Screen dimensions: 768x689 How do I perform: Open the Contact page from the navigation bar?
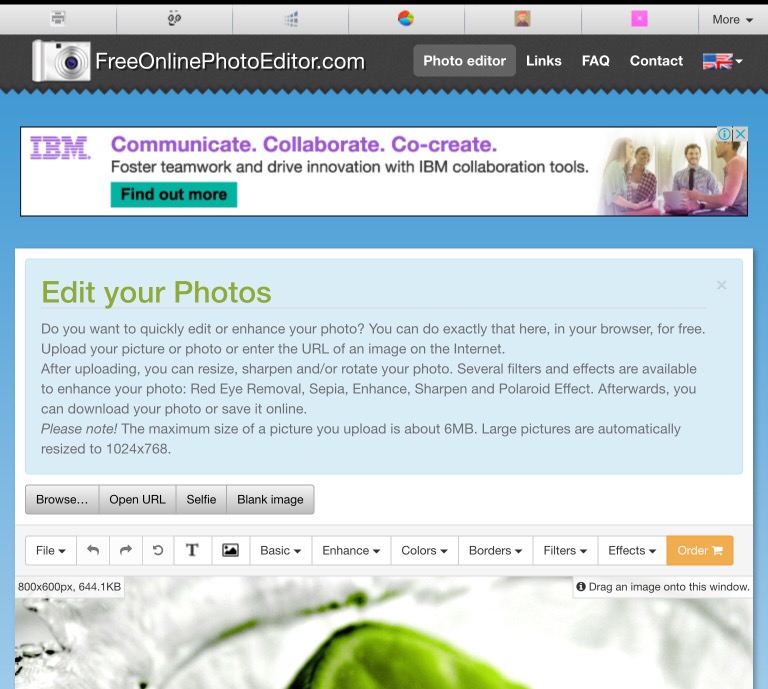[x=656, y=61]
